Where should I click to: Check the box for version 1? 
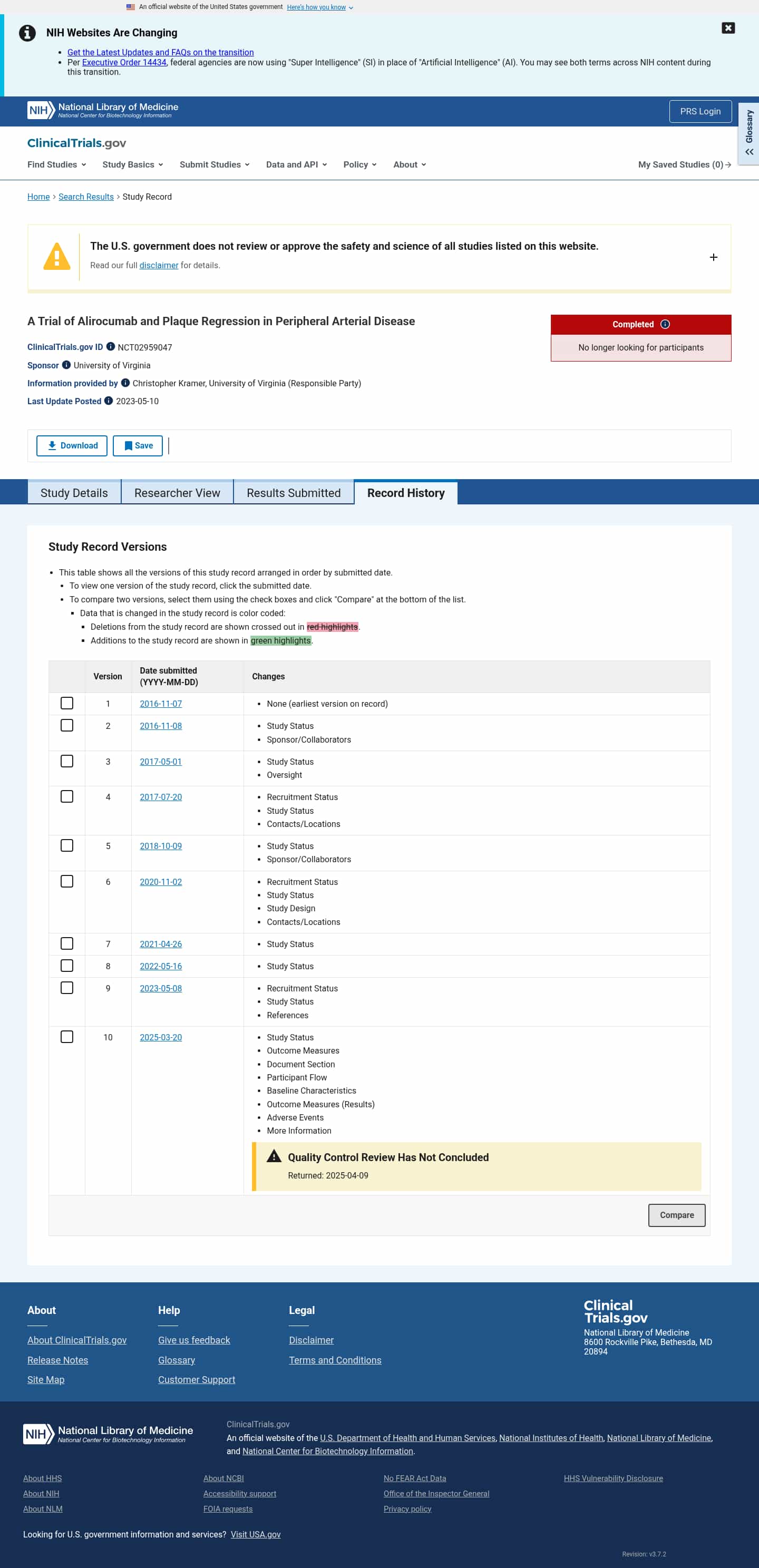tap(67, 703)
